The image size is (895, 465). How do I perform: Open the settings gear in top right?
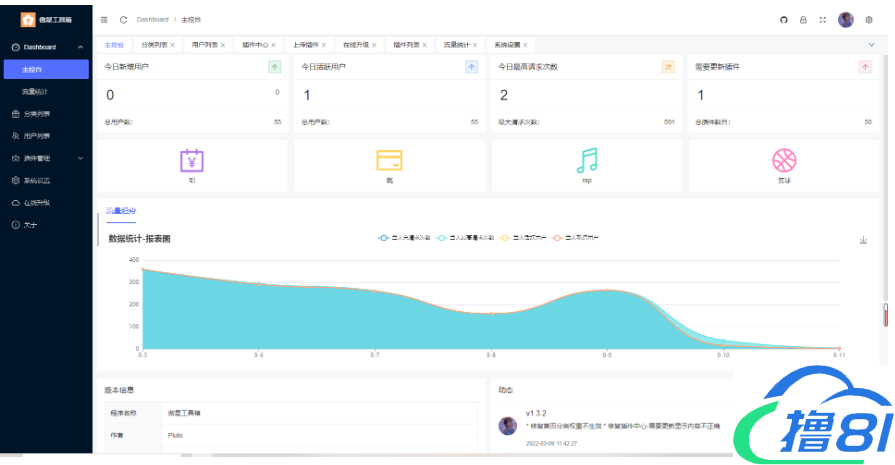[x=869, y=19]
